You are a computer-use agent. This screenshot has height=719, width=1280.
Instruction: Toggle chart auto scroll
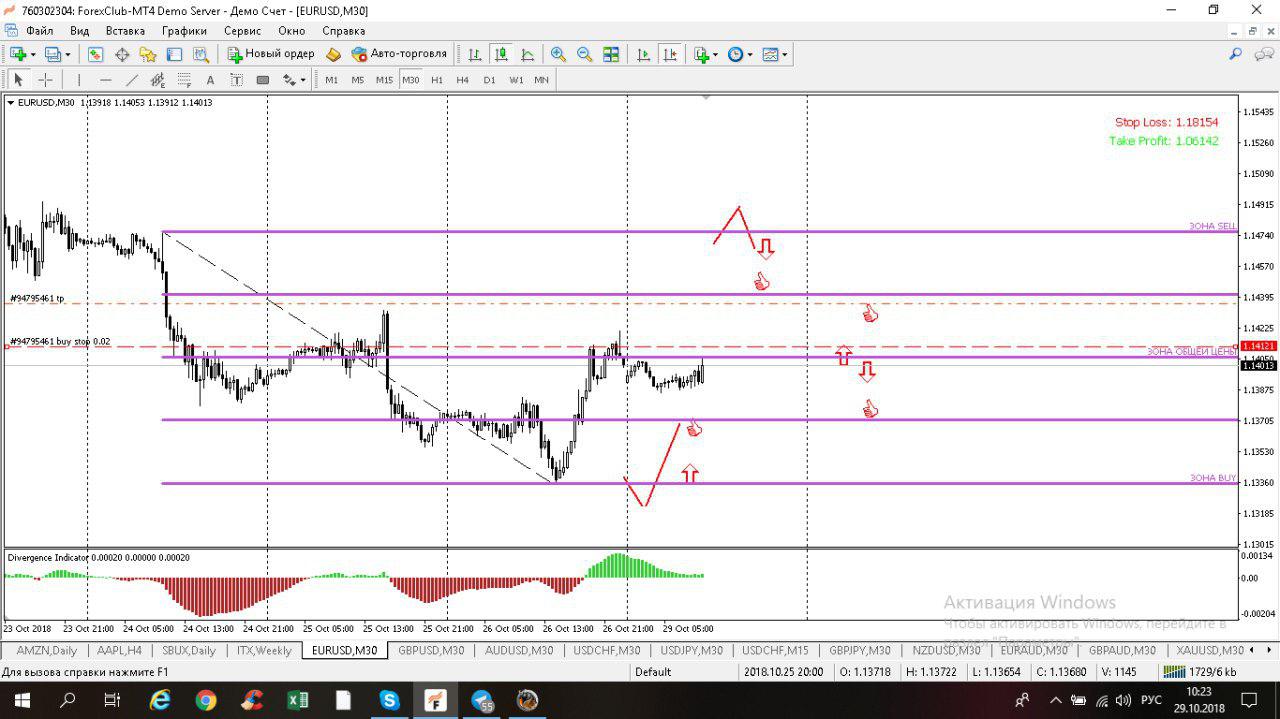point(643,54)
